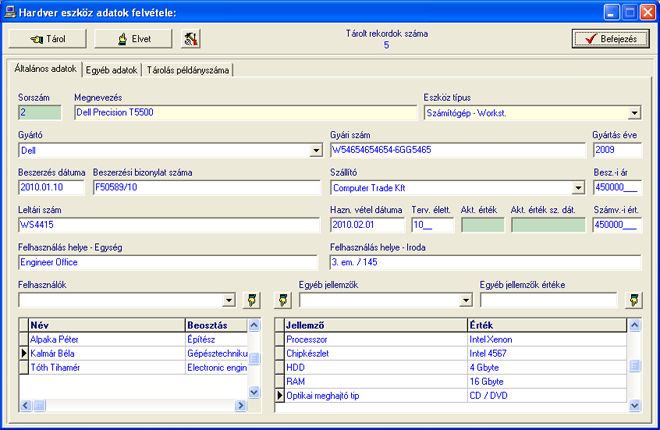Expand the Egyéb jellemzők dropdown
The image size is (660, 430).
pyautogui.click(x=465, y=299)
